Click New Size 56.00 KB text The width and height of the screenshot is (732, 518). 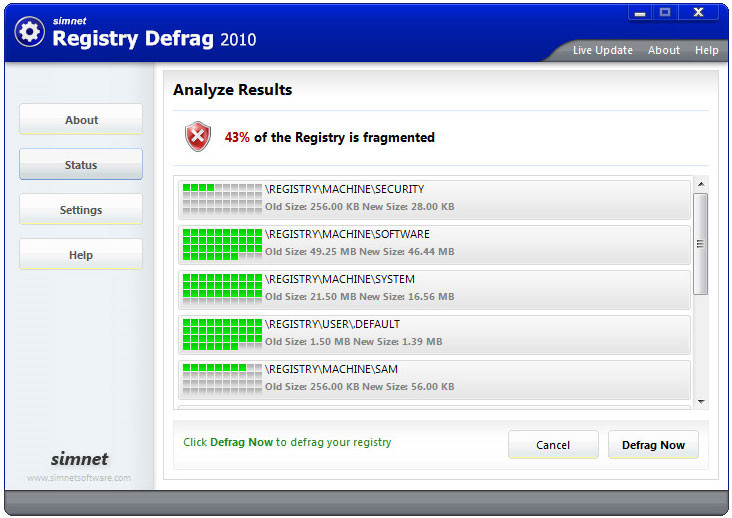click(408, 386)
